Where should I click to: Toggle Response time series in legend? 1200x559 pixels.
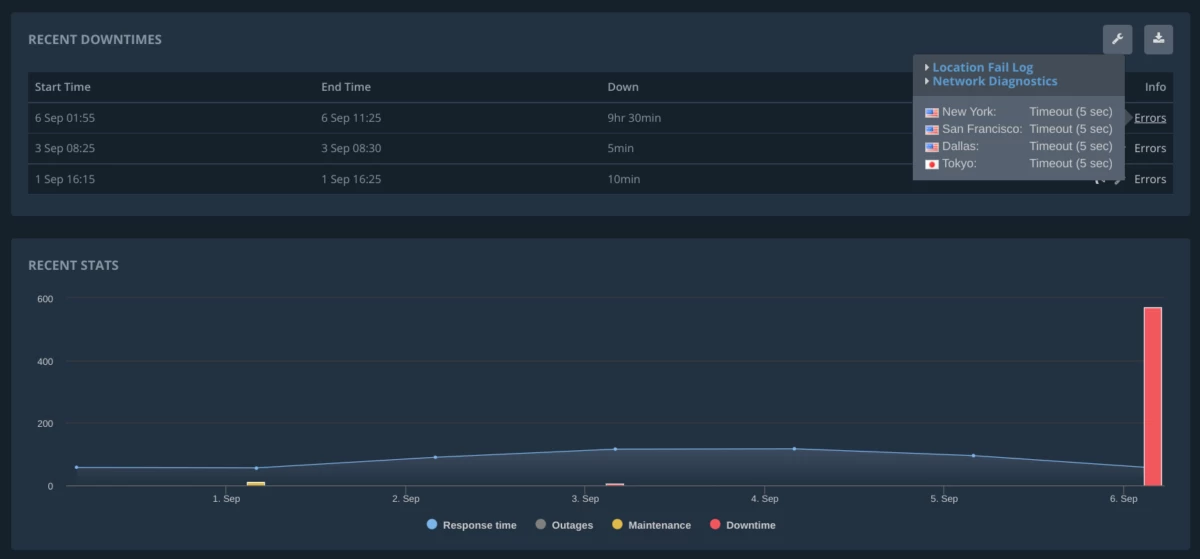click(471, 525)
